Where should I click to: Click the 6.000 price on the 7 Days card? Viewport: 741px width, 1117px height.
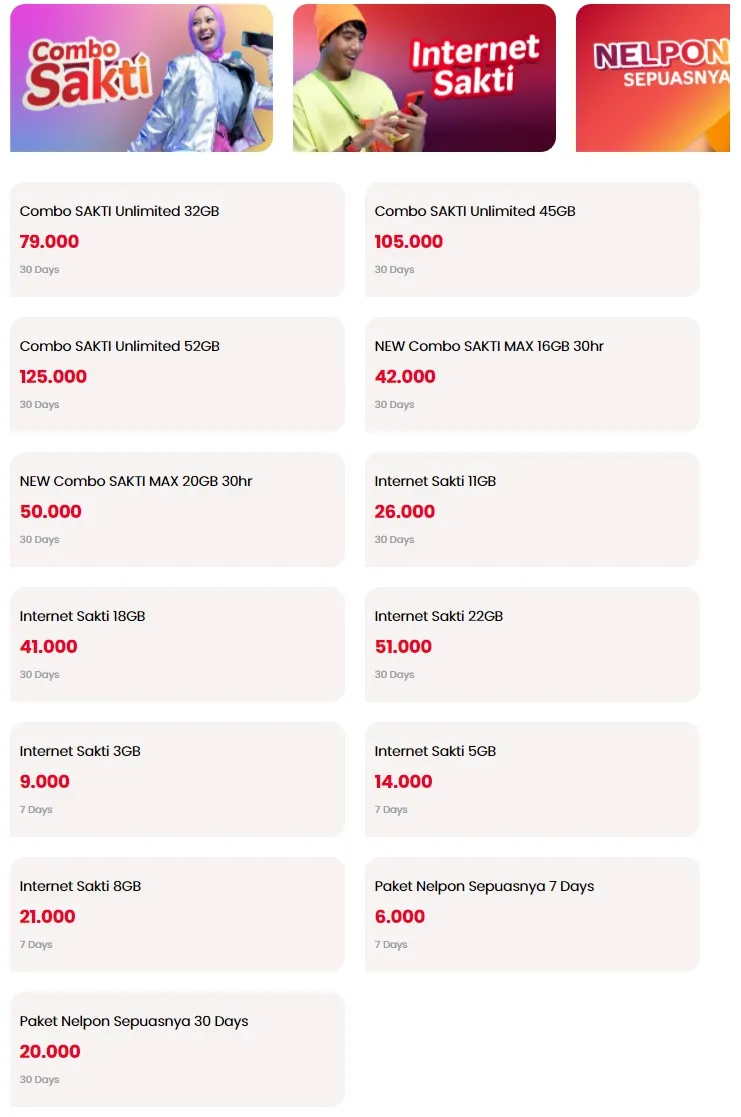(x=399, y=916)
